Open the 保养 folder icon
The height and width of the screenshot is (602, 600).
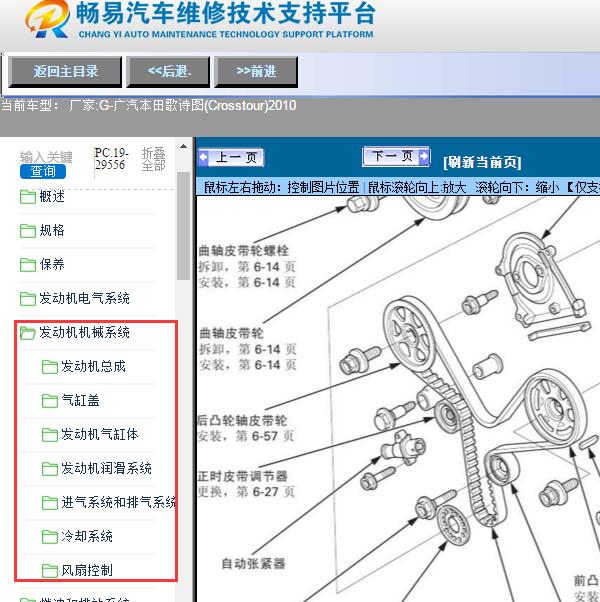click(x=28, y=265)
